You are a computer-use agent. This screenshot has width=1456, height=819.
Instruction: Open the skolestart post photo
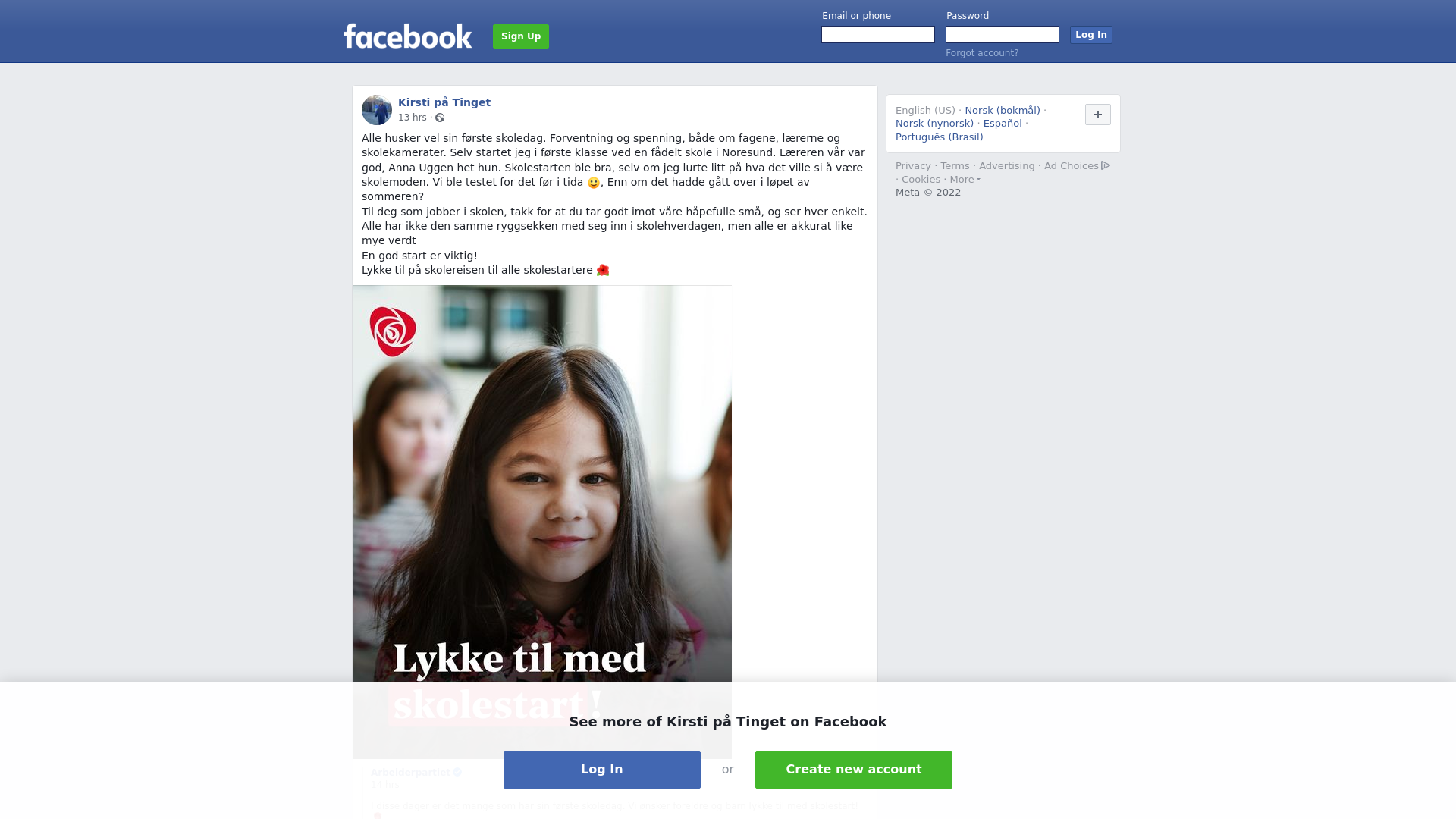coord(542,522)
